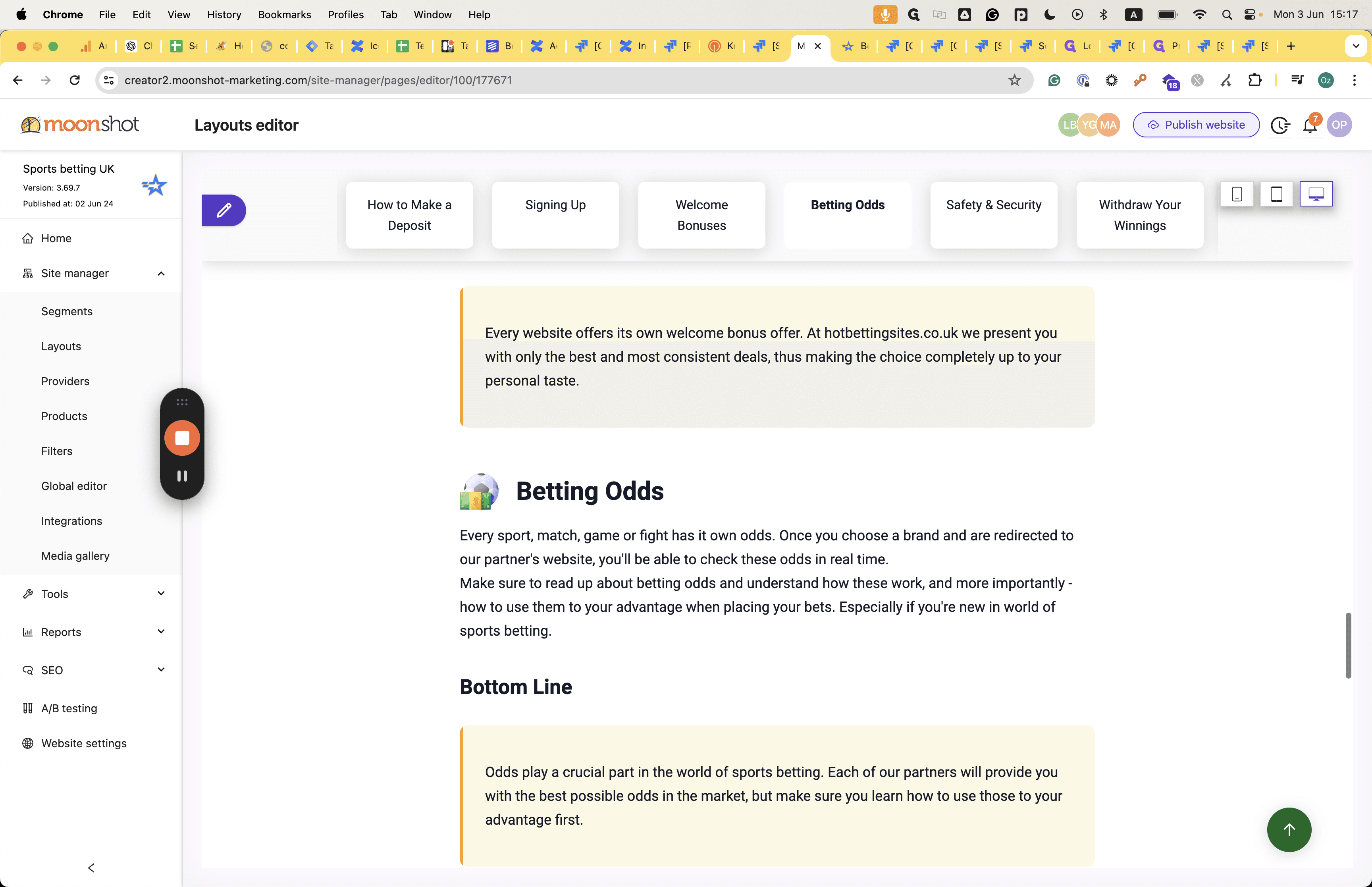Open Integrations in sidebar
The height and width of the screenshot is (887, 1372).
(71, 521)
